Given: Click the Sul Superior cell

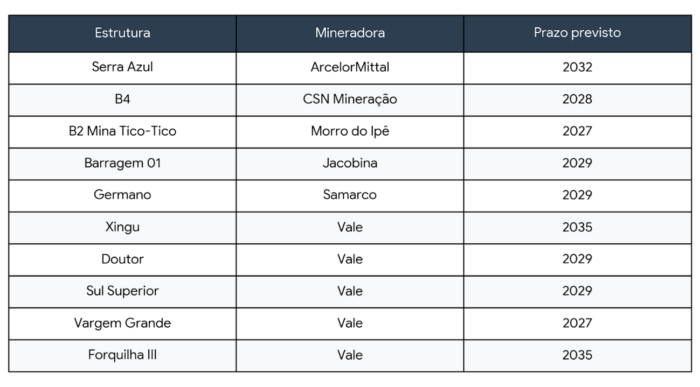Looking at the screenshot, I should 122,292.
